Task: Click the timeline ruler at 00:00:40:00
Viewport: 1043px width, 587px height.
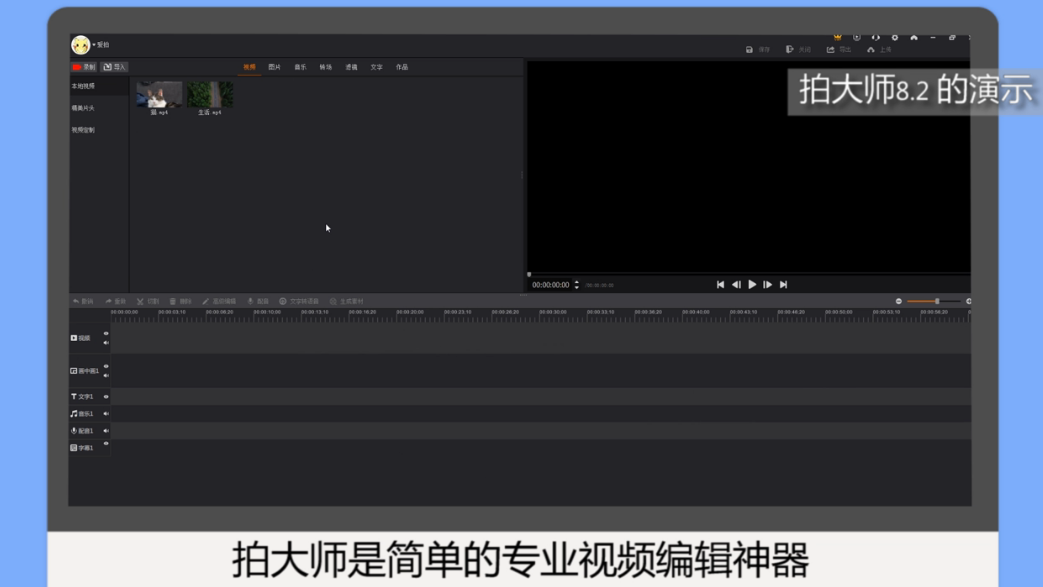Action: pyautogui.click(x=696, y=312)
